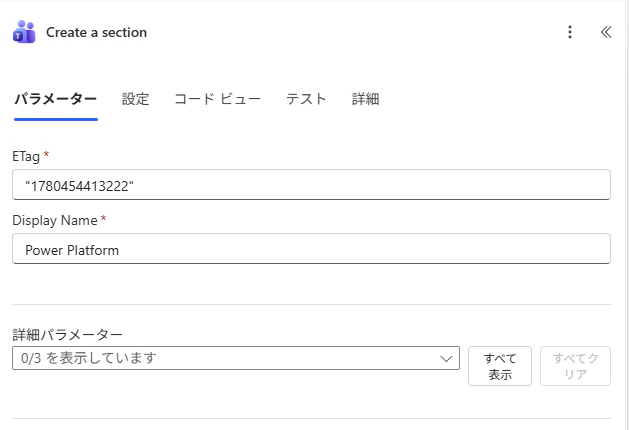Switch to the コード ビュー tab

(217, 99)
